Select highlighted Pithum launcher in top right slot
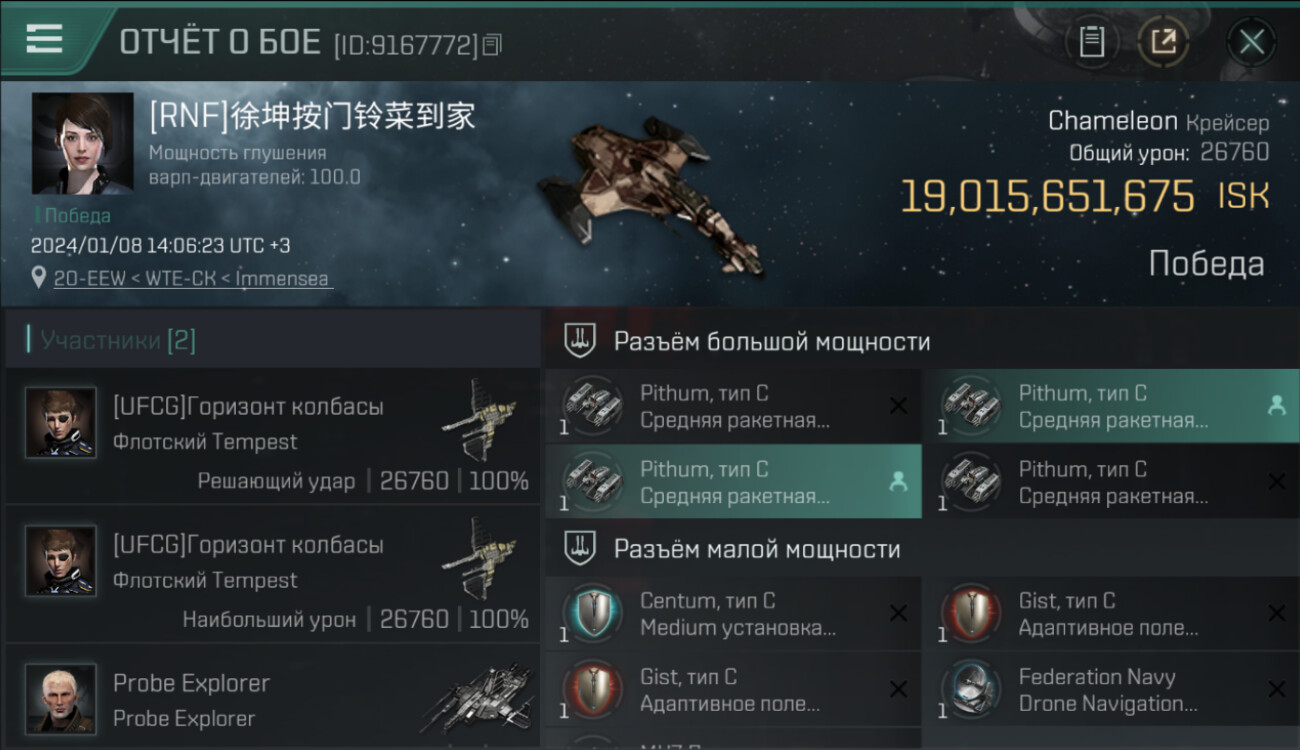1300x750 pixels. [1110, 406]
